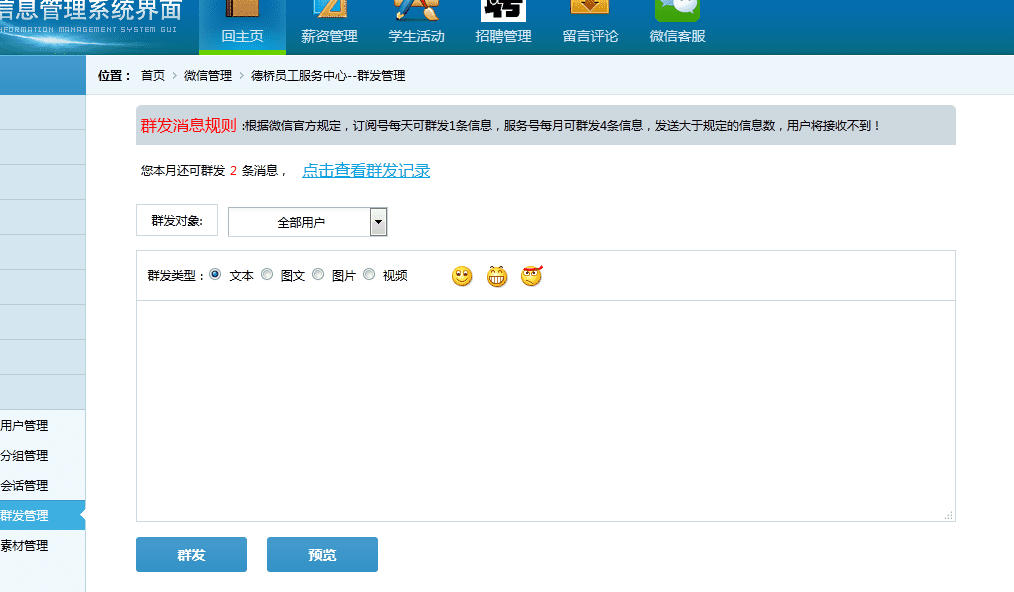Select the 文本 message type radio

214,274
